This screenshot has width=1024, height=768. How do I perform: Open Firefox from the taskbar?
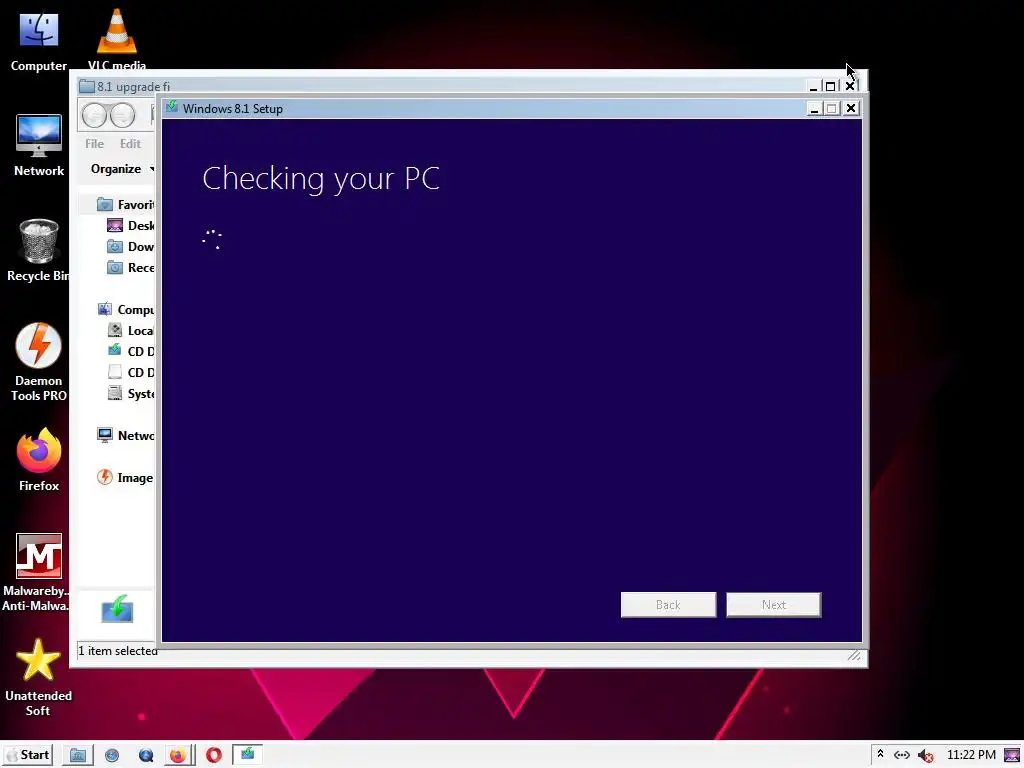[178, 756]
